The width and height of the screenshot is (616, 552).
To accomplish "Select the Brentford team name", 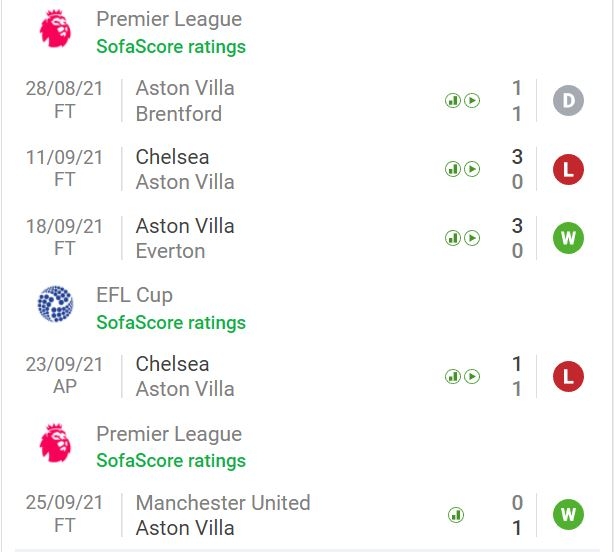I will coord(179,114).
